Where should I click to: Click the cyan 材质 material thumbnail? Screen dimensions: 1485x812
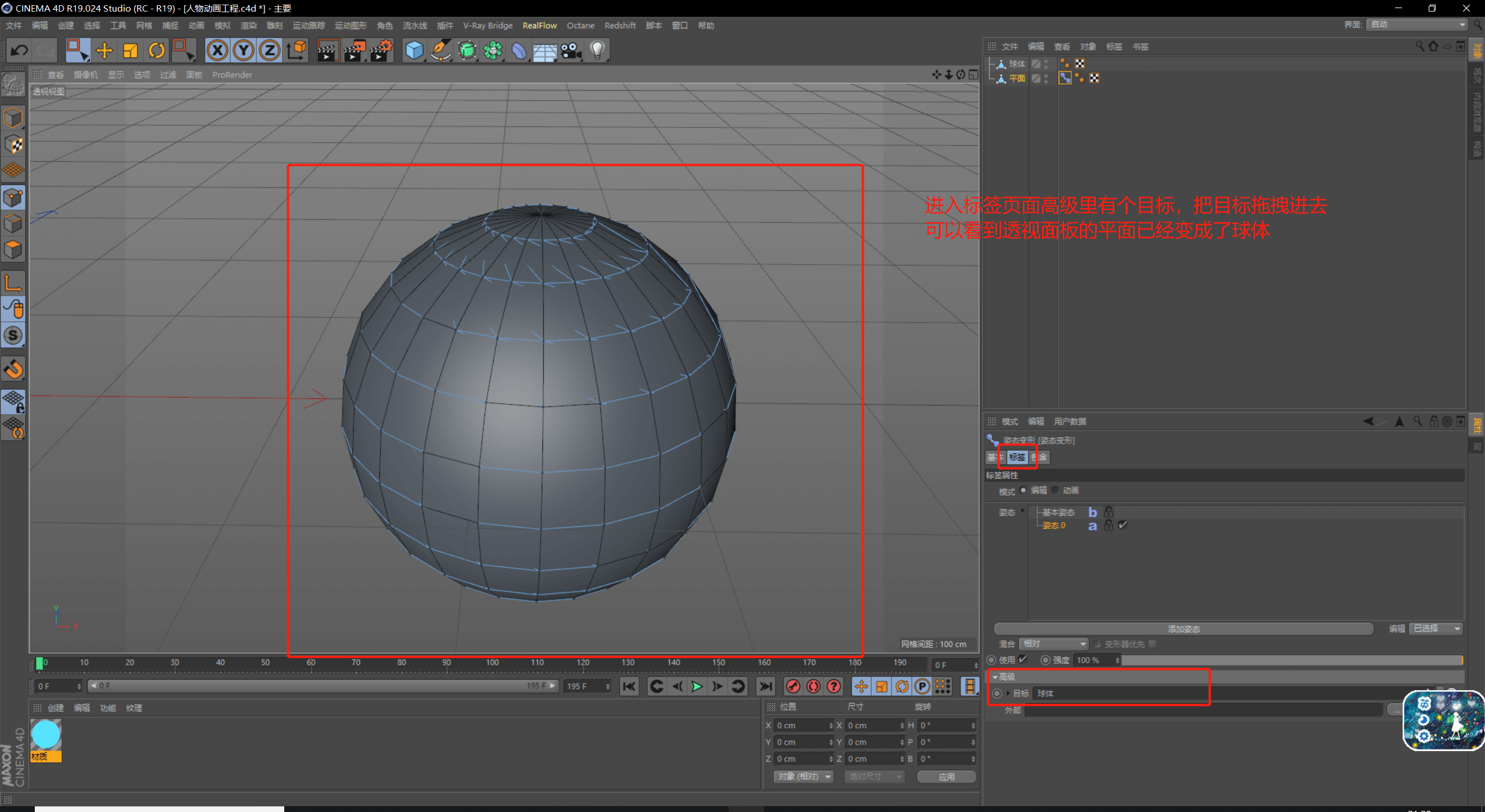(x=46, y=735)
